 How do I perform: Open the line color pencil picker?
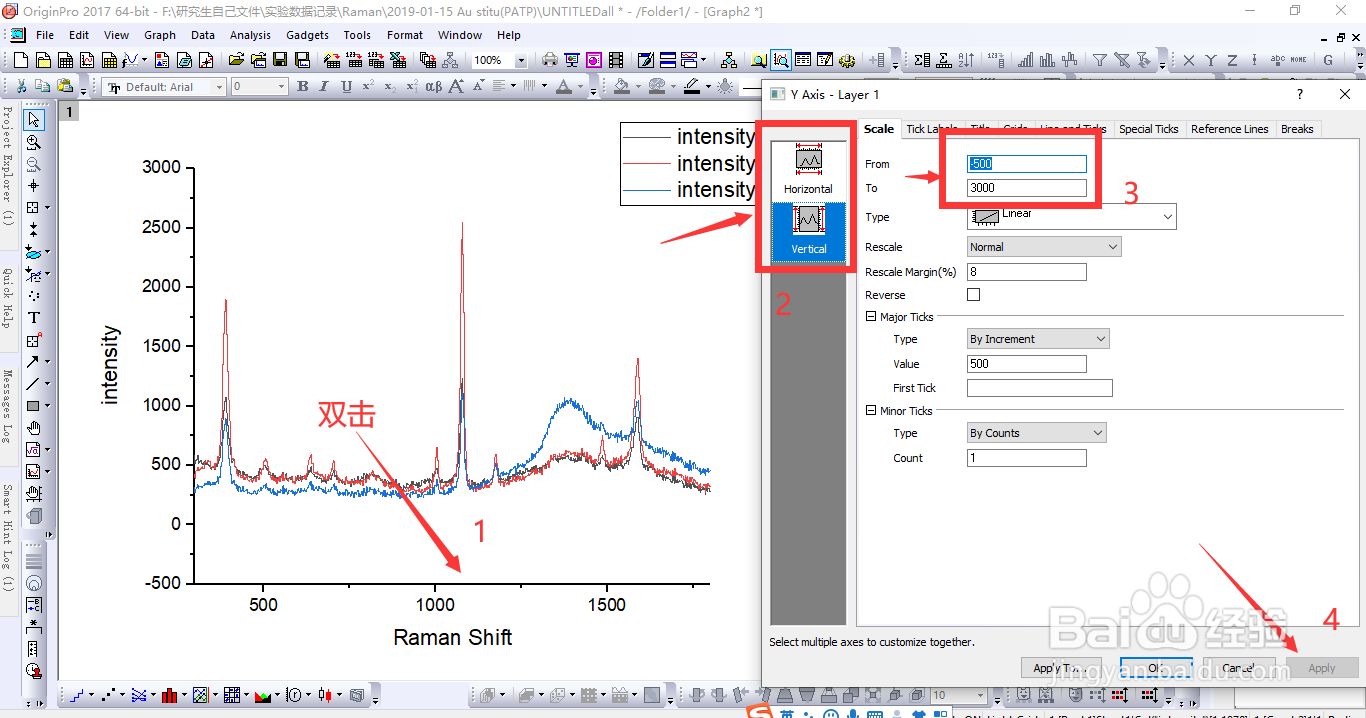692,87
